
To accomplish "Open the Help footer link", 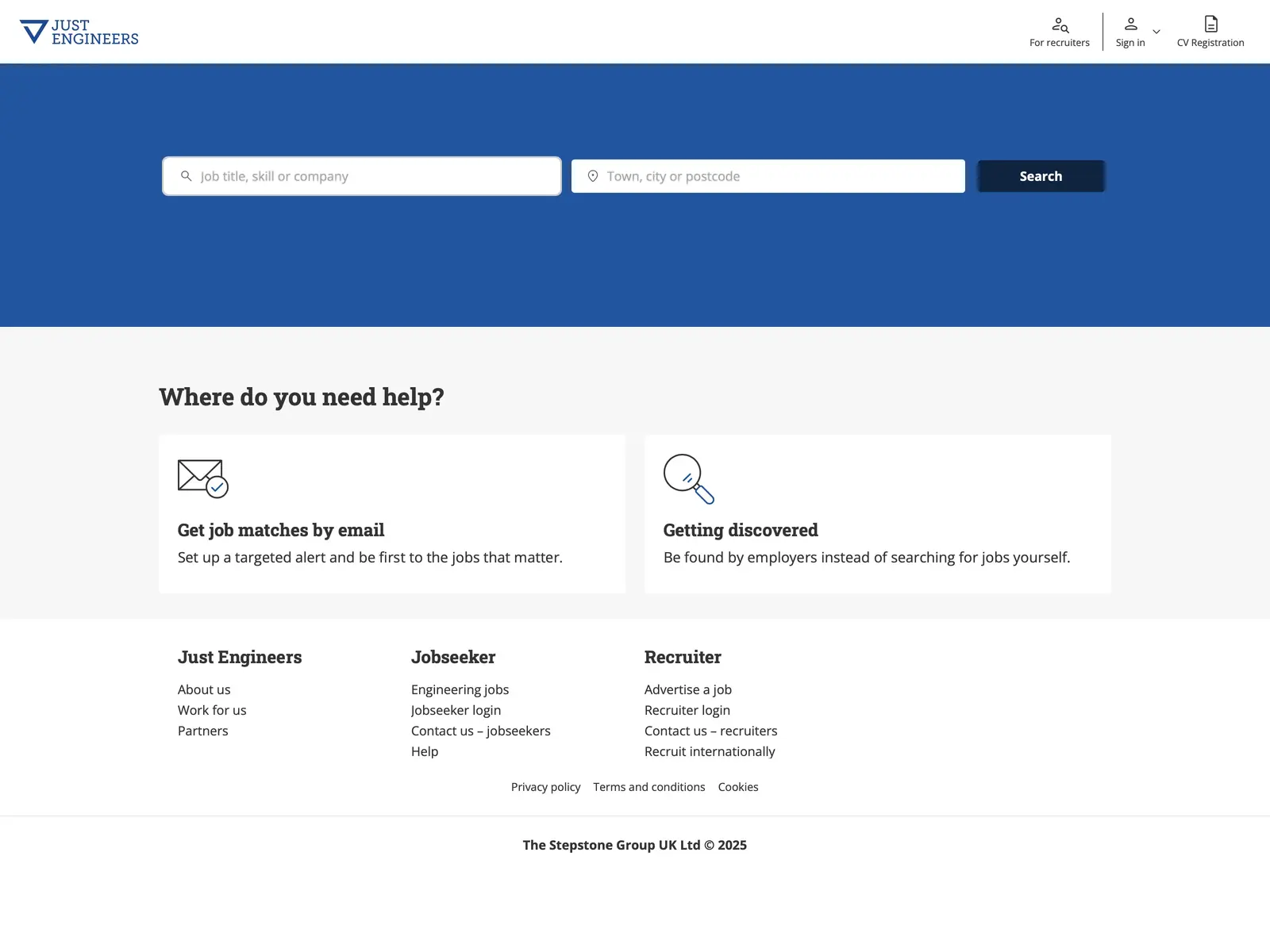I will pos(425,751).
